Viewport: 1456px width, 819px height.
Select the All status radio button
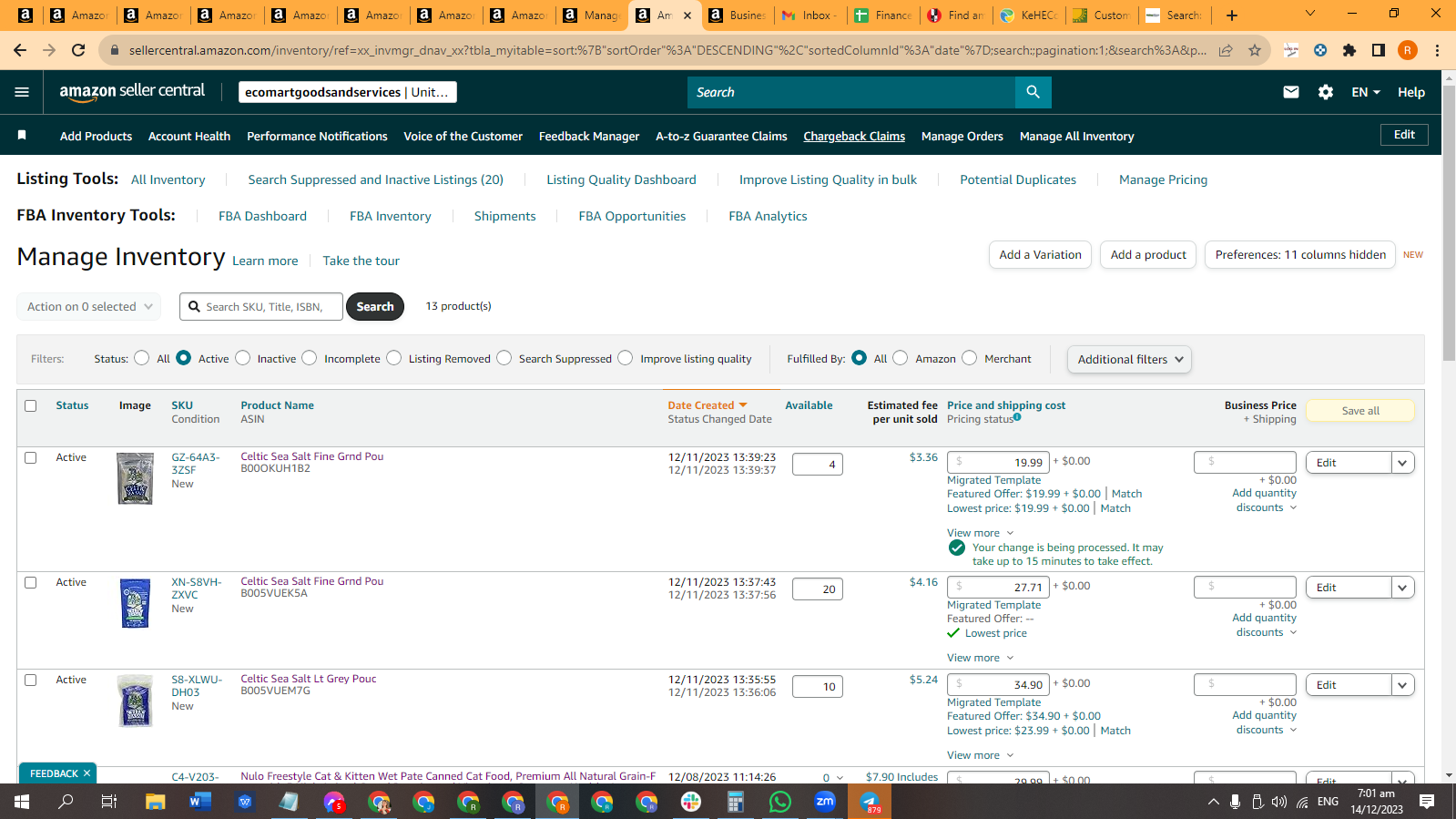pyautogui.click(x=142, y=358)
